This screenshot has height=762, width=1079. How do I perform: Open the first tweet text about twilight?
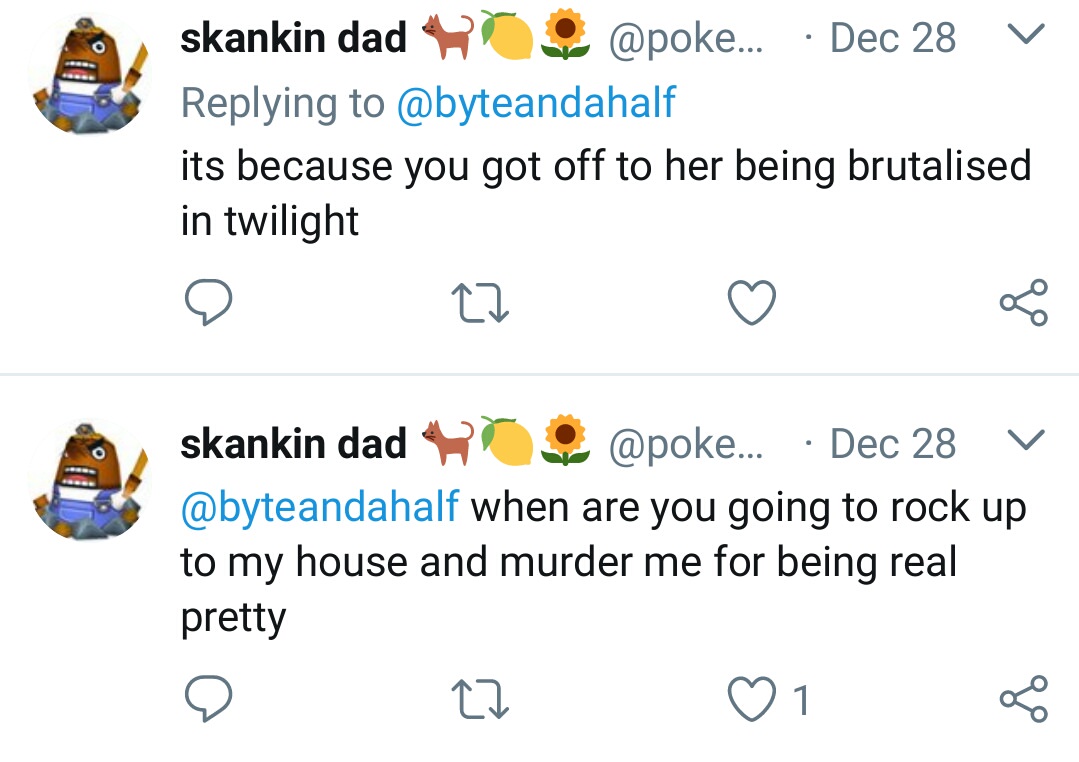click(606, 193)
